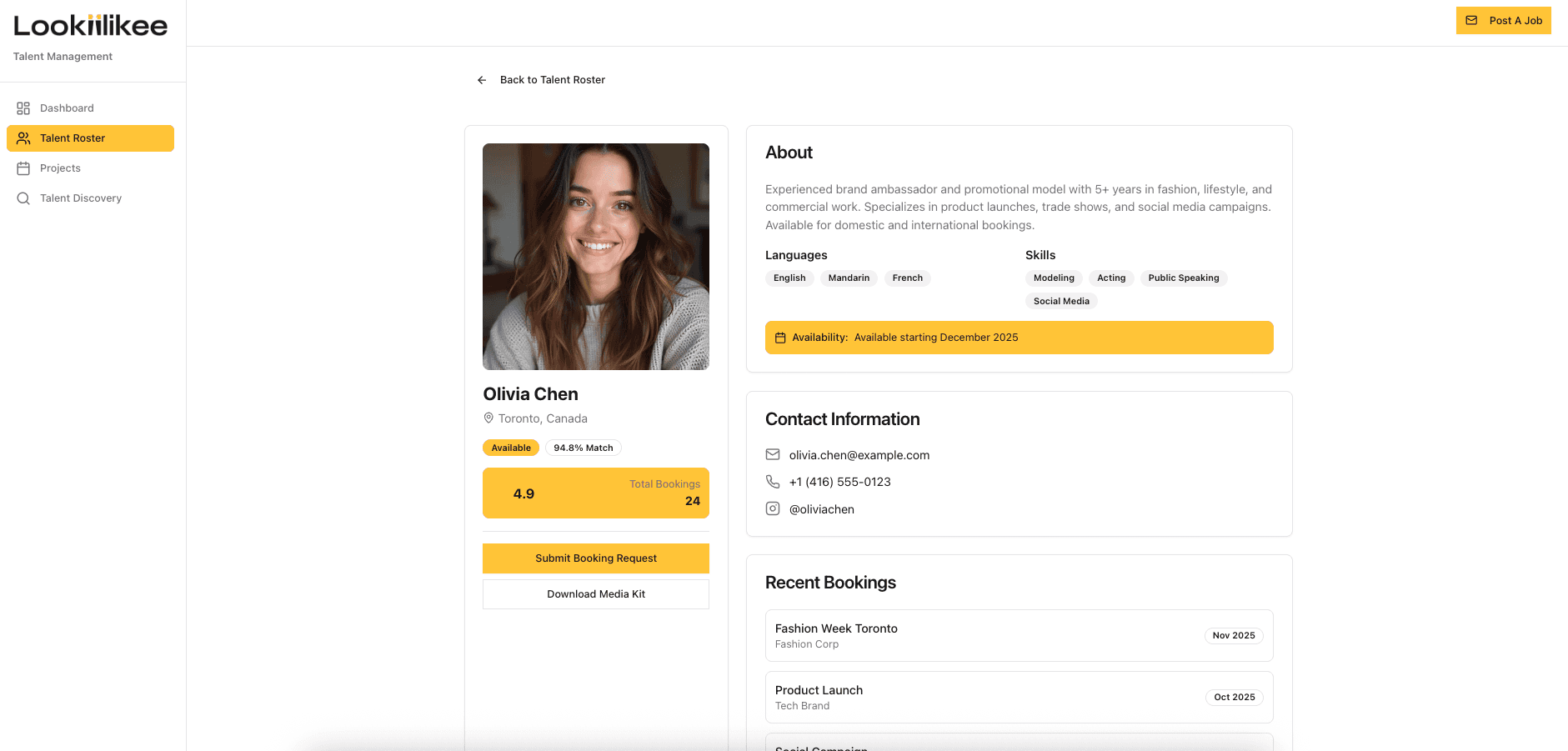Image resolution: width=1568 pixels, height=751 pixels.
Task: Click the Available status badge
Action: pyautogui.click(x=511, y=448)
